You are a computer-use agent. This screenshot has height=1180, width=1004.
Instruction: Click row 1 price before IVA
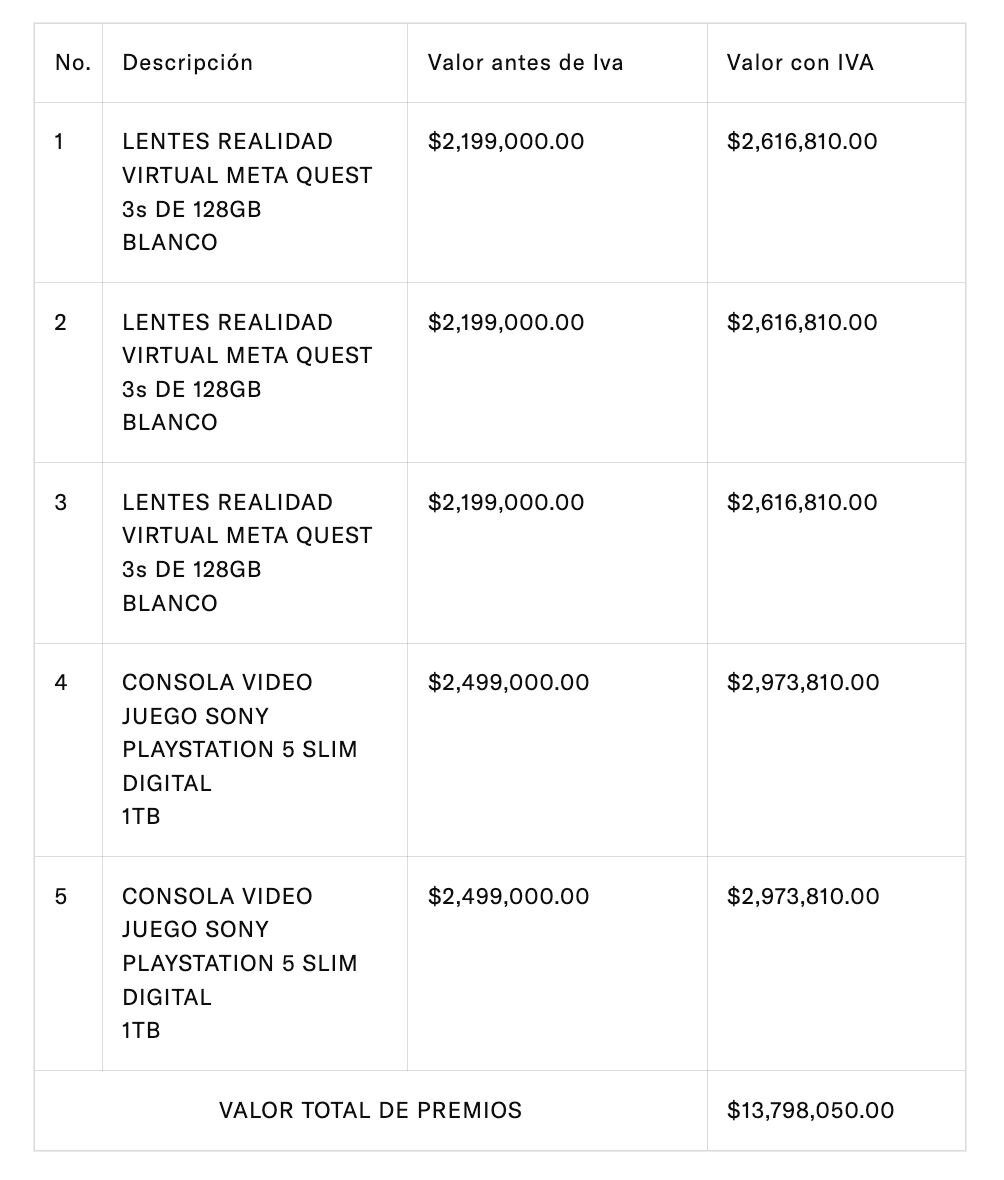(506, 142)
